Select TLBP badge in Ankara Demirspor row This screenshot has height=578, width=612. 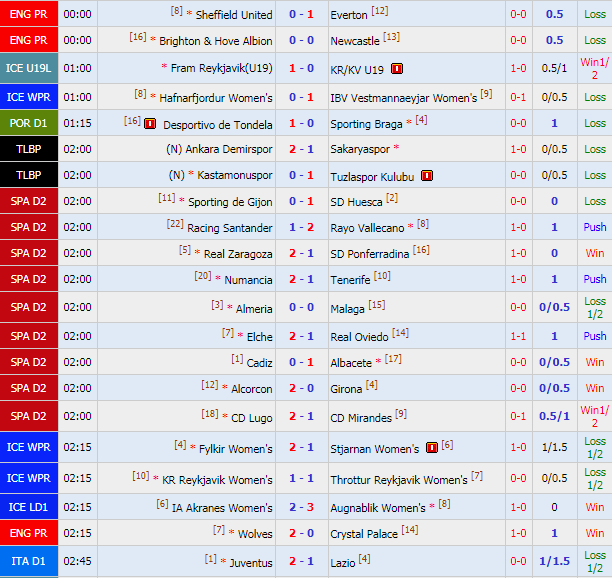29,149
